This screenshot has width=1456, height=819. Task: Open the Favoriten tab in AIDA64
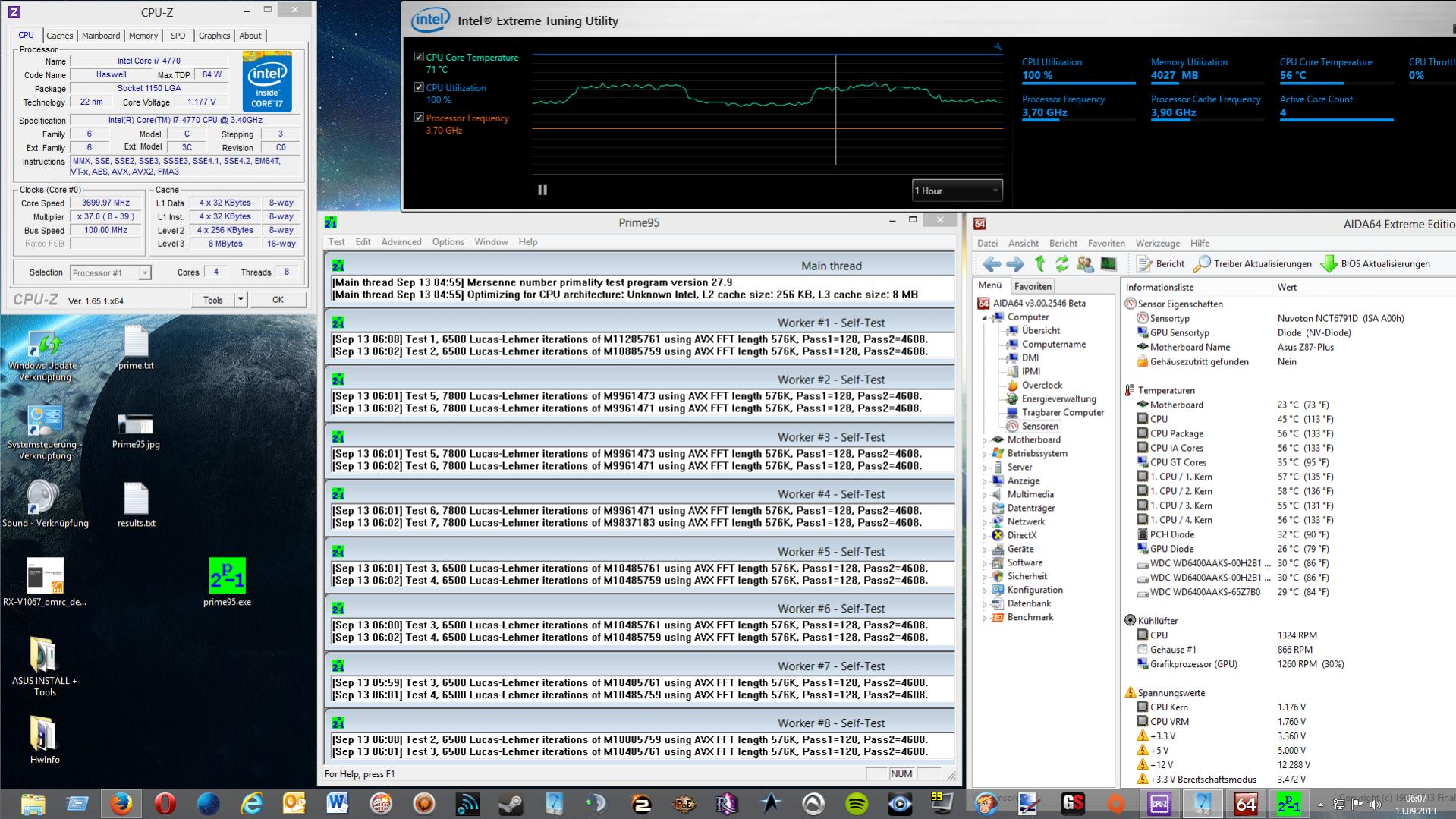[1033, 286]
